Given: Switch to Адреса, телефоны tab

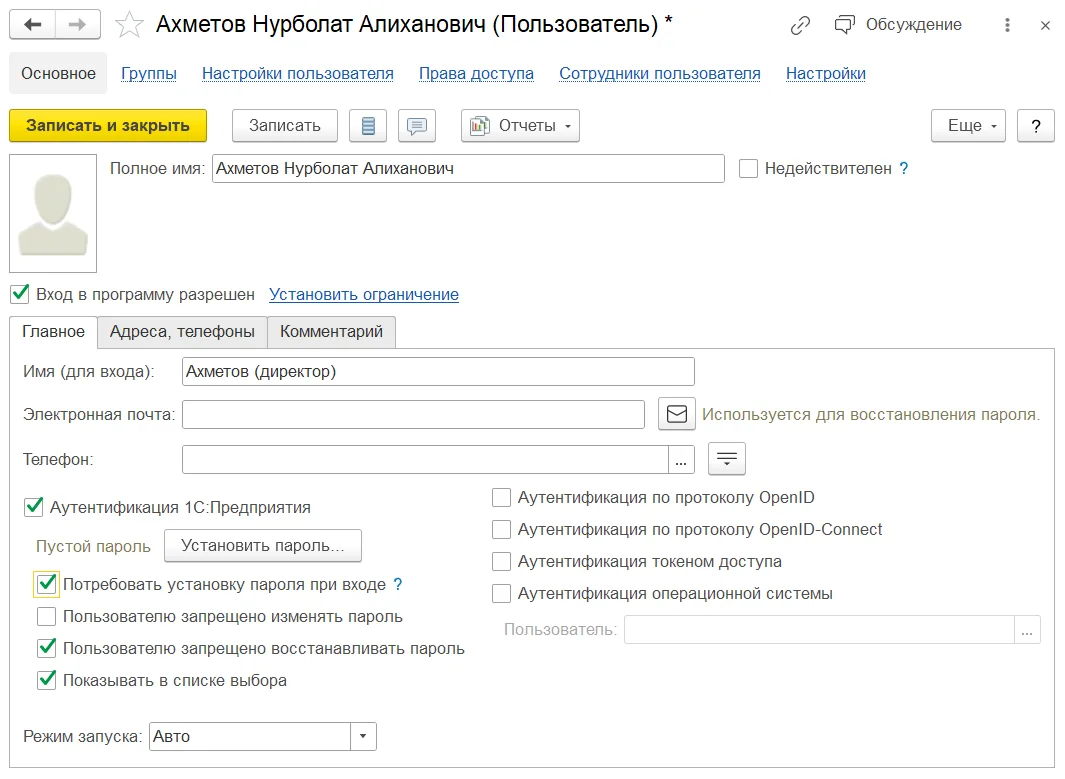Looking at the screenshot, I should point(182,331).
